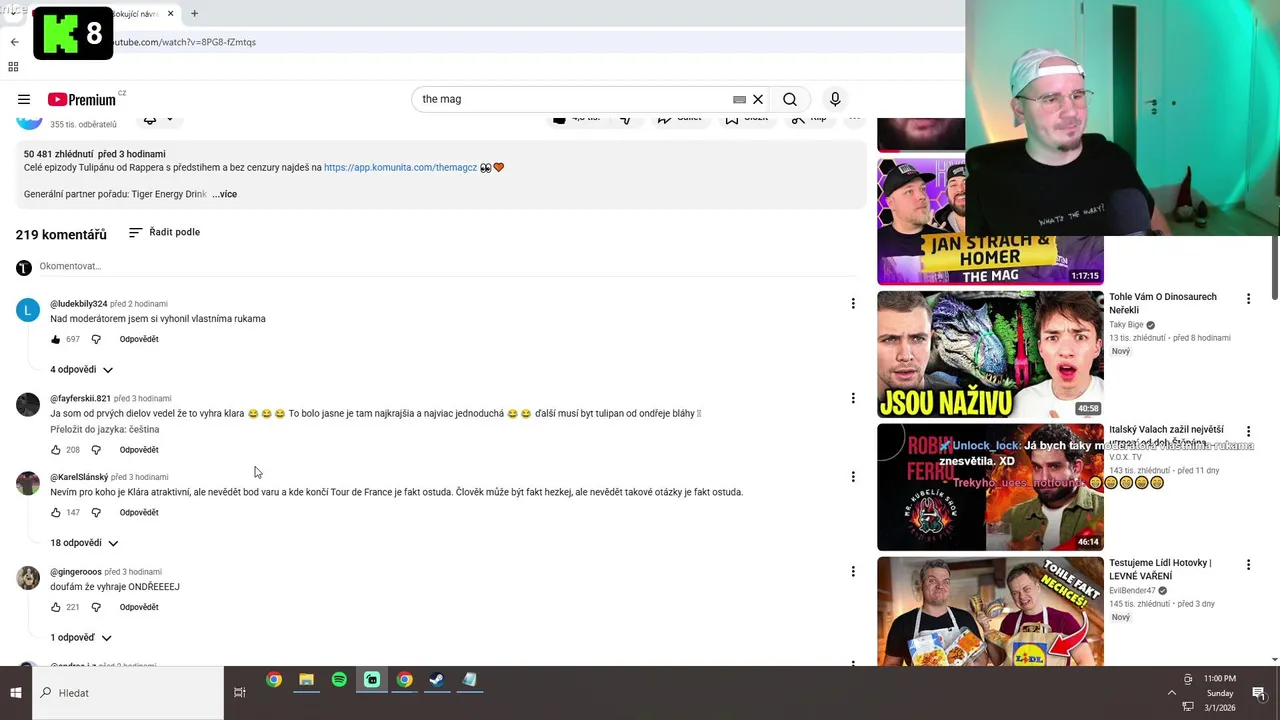1280x720 pixels.
Task: Open menu for 'Italský Valach' video
Action: (1248, 432)
